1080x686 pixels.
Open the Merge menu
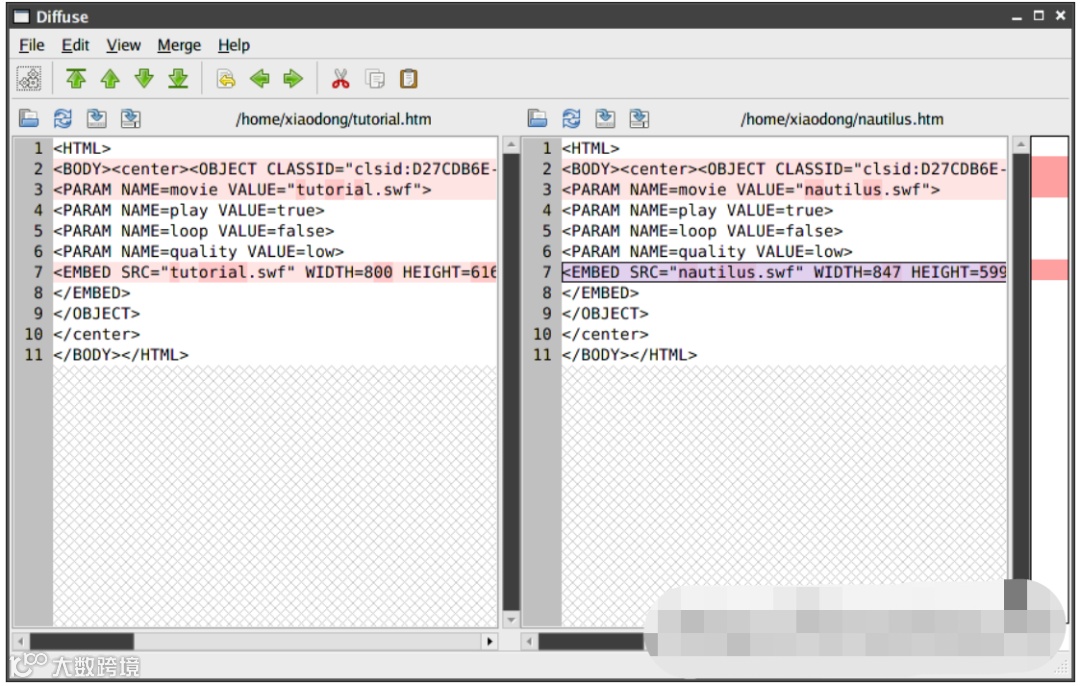point(179,45)
